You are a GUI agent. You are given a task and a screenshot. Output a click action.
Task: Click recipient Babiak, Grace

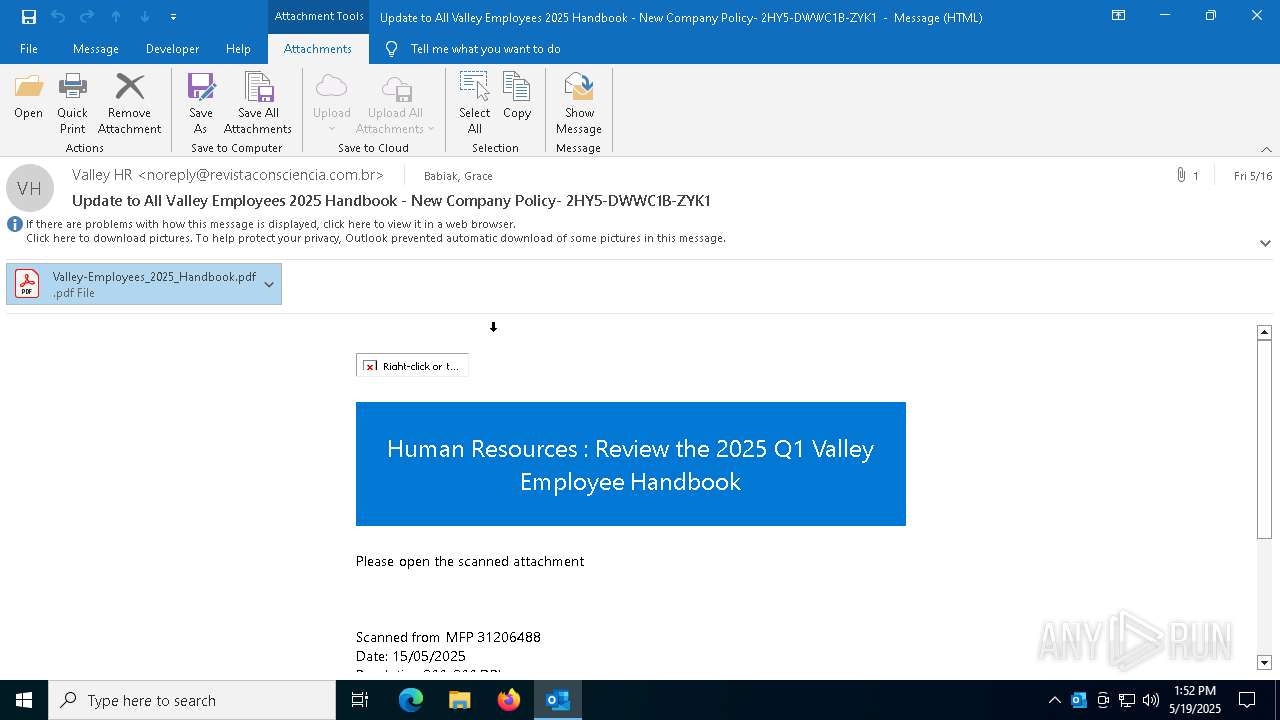tap(458, 176)
